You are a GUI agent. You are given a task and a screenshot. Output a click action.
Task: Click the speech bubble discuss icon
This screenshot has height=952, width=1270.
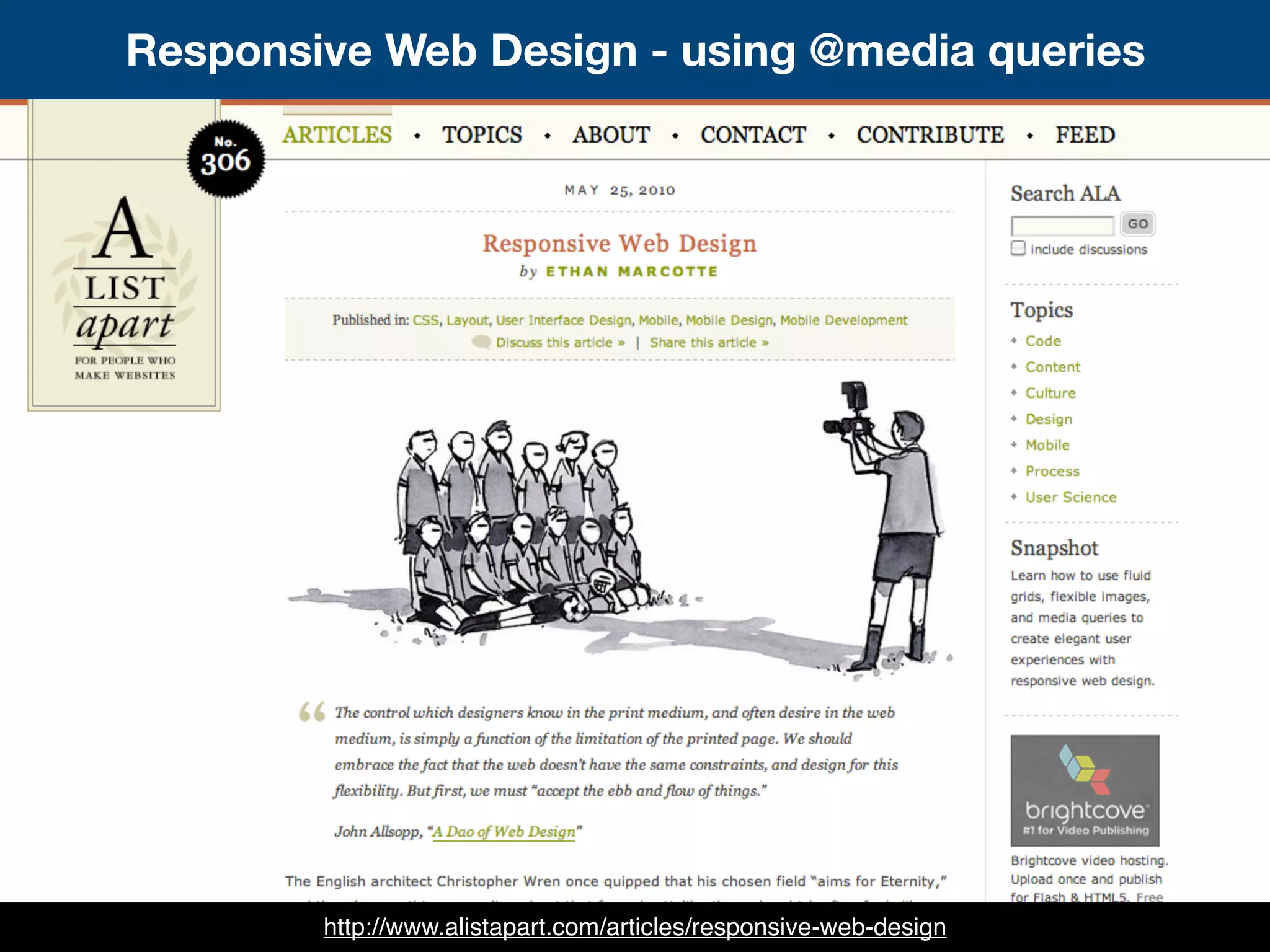(481, 342)
